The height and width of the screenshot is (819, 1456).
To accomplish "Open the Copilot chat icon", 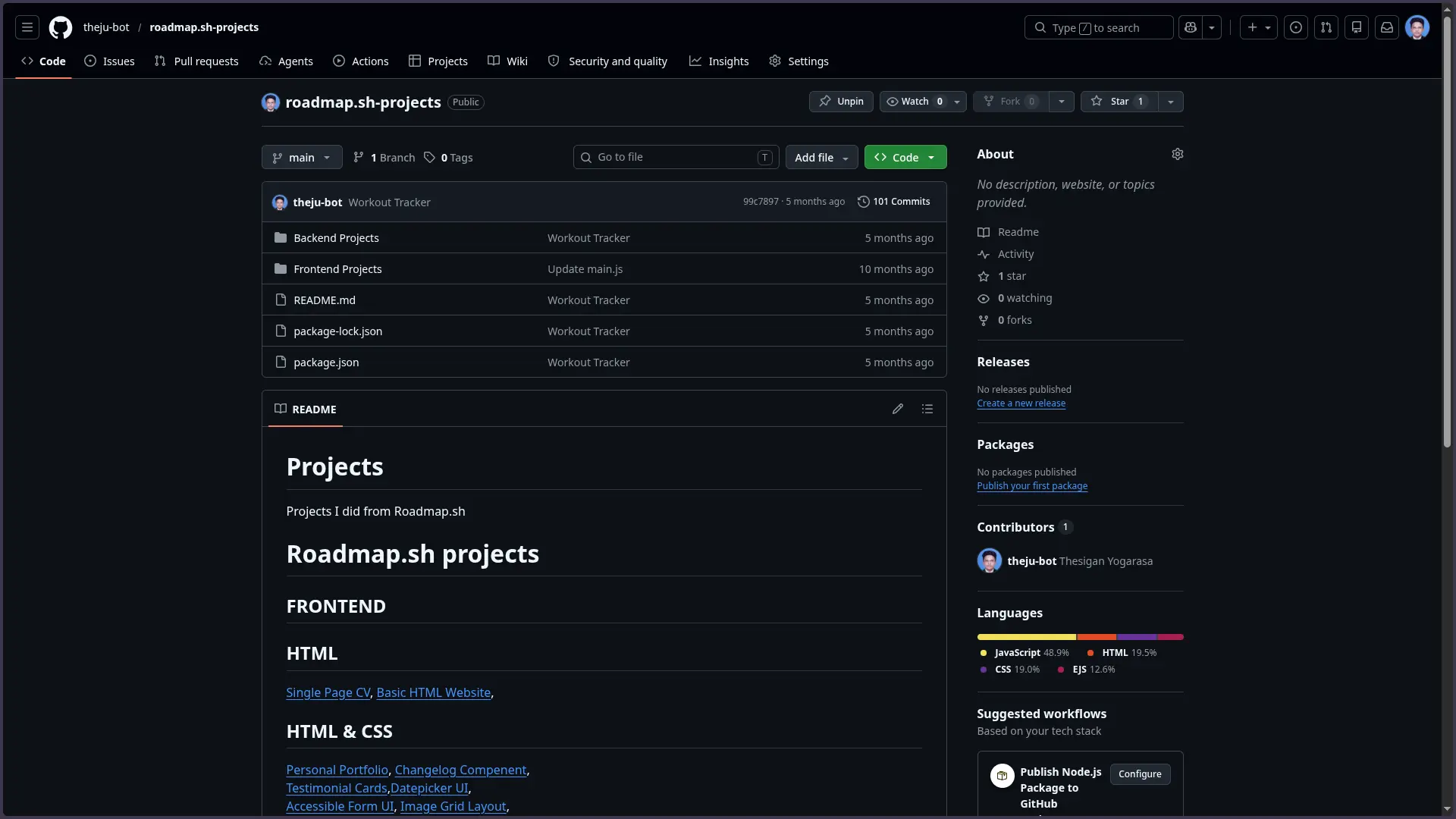I will pos(1191,27).
